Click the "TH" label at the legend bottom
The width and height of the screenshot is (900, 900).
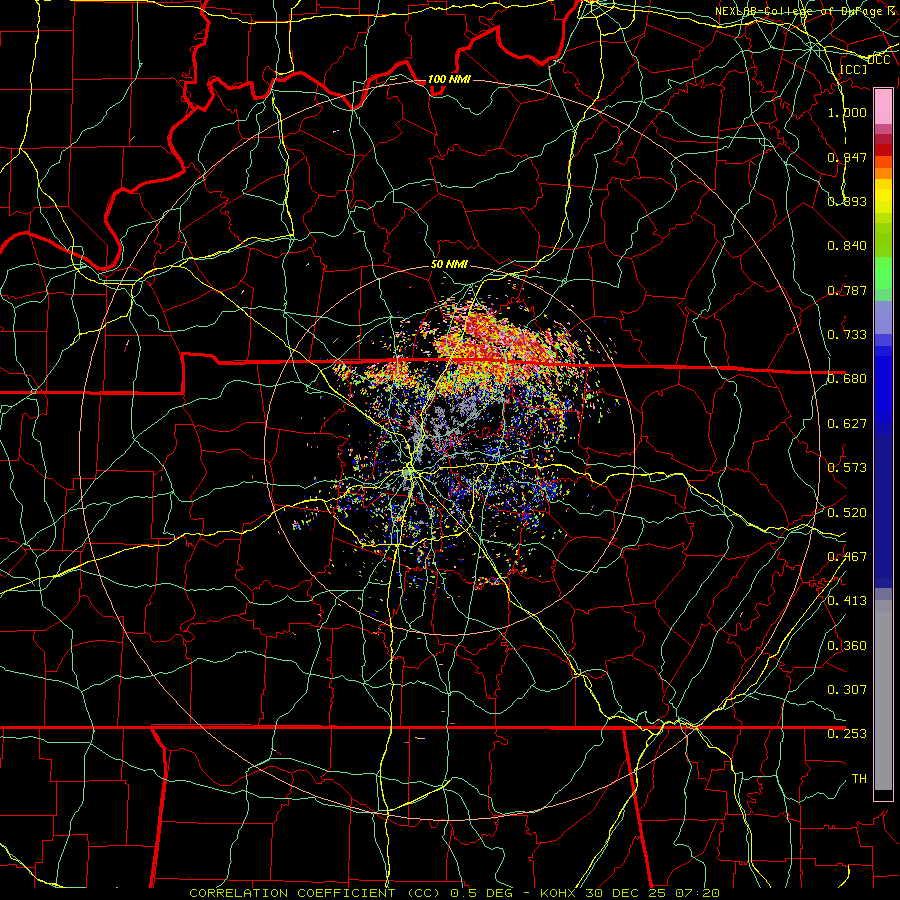pos(859,779)
